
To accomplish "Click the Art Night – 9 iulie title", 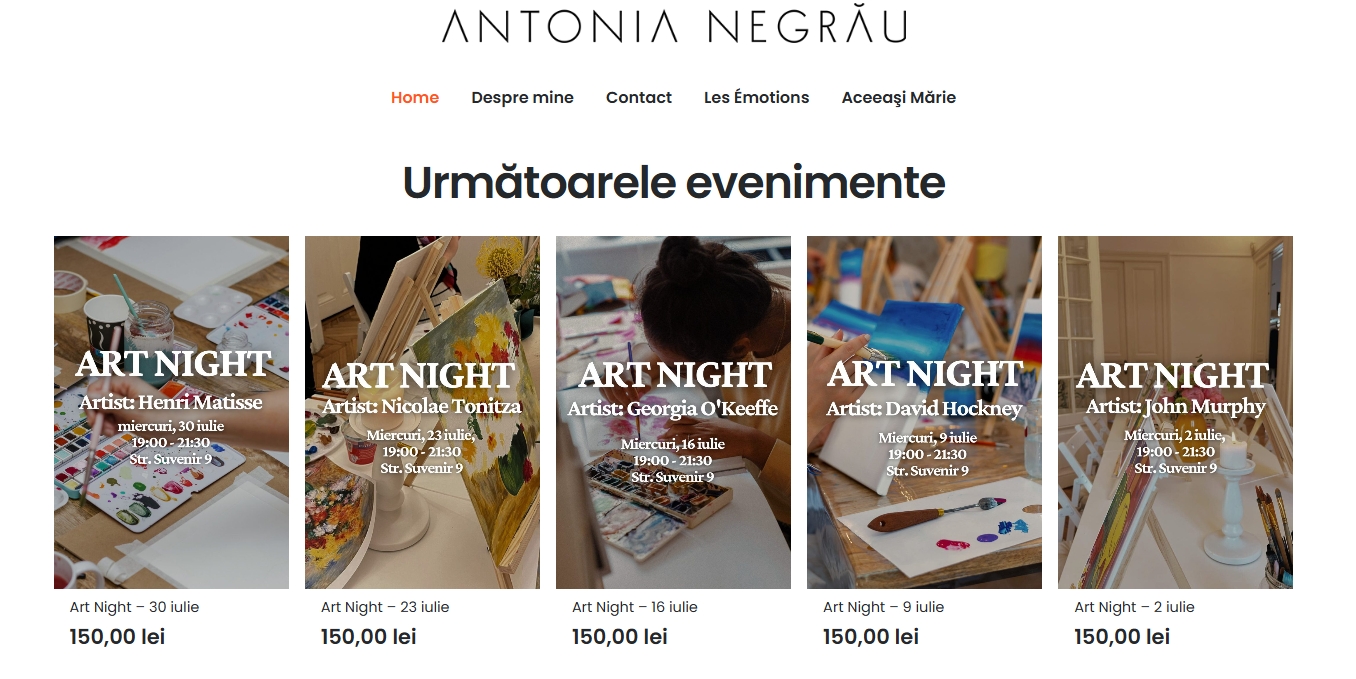I will 883,607.
